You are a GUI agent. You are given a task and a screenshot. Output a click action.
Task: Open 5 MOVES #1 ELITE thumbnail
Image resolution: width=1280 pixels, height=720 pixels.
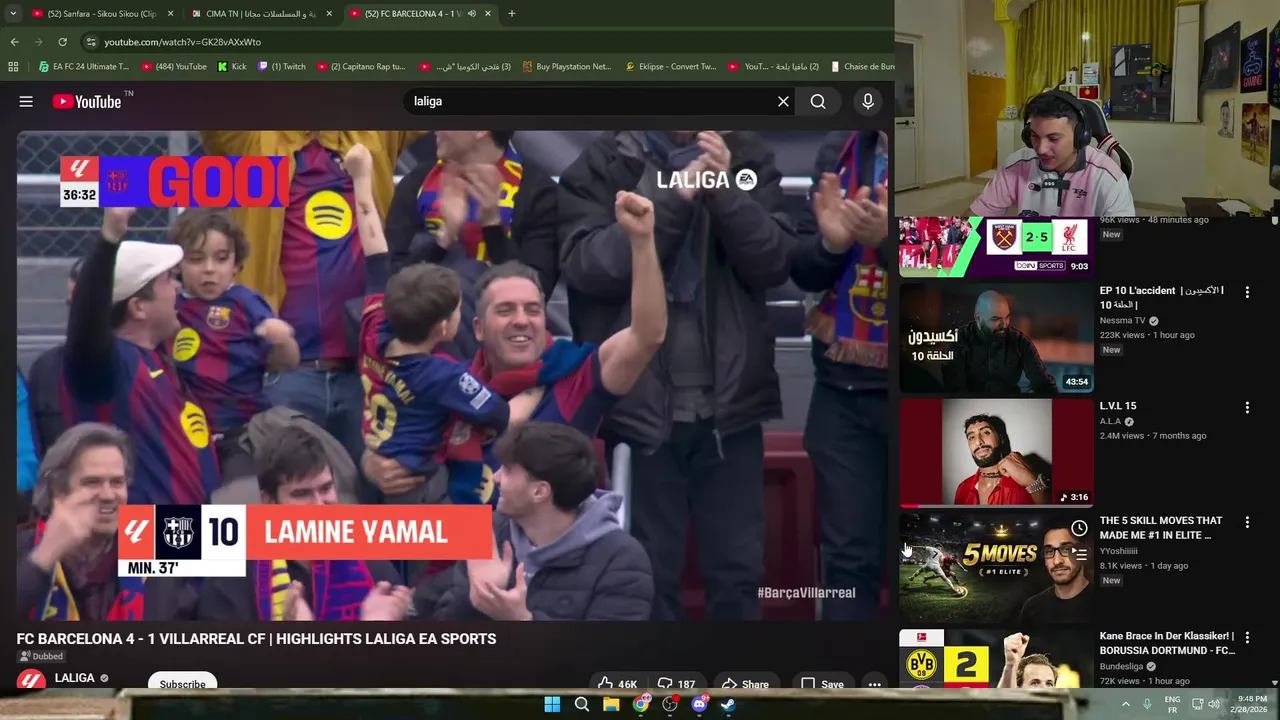pyautogui.click(x=995, y=568)
